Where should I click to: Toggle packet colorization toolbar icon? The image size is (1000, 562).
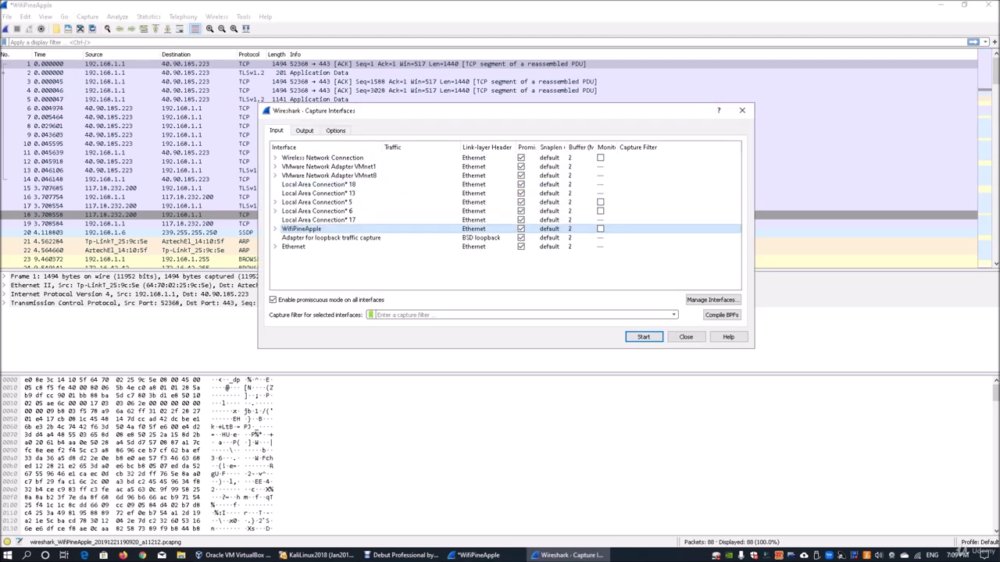tap(195, 29)
